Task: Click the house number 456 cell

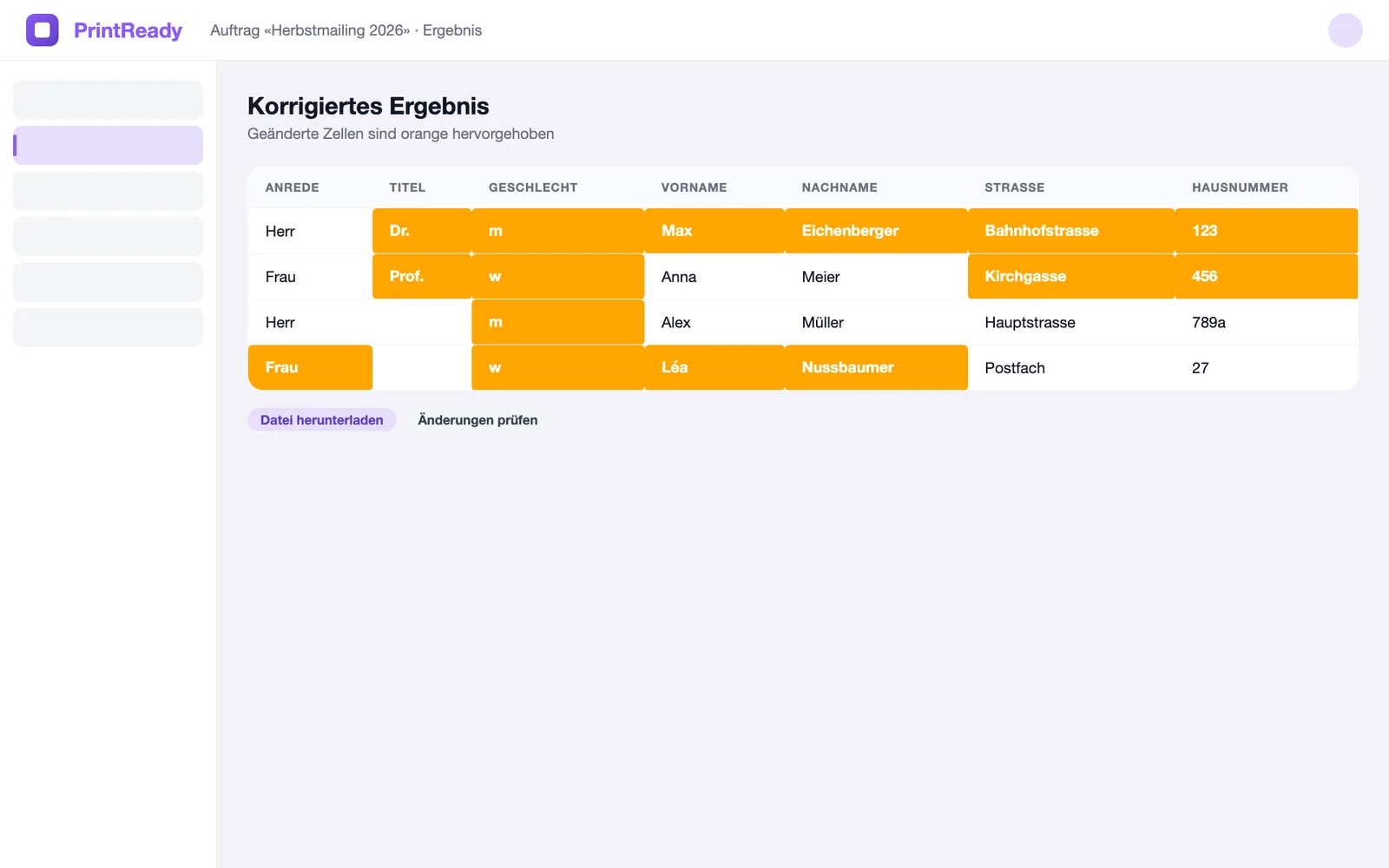Action: click(x=1267, y=276)
